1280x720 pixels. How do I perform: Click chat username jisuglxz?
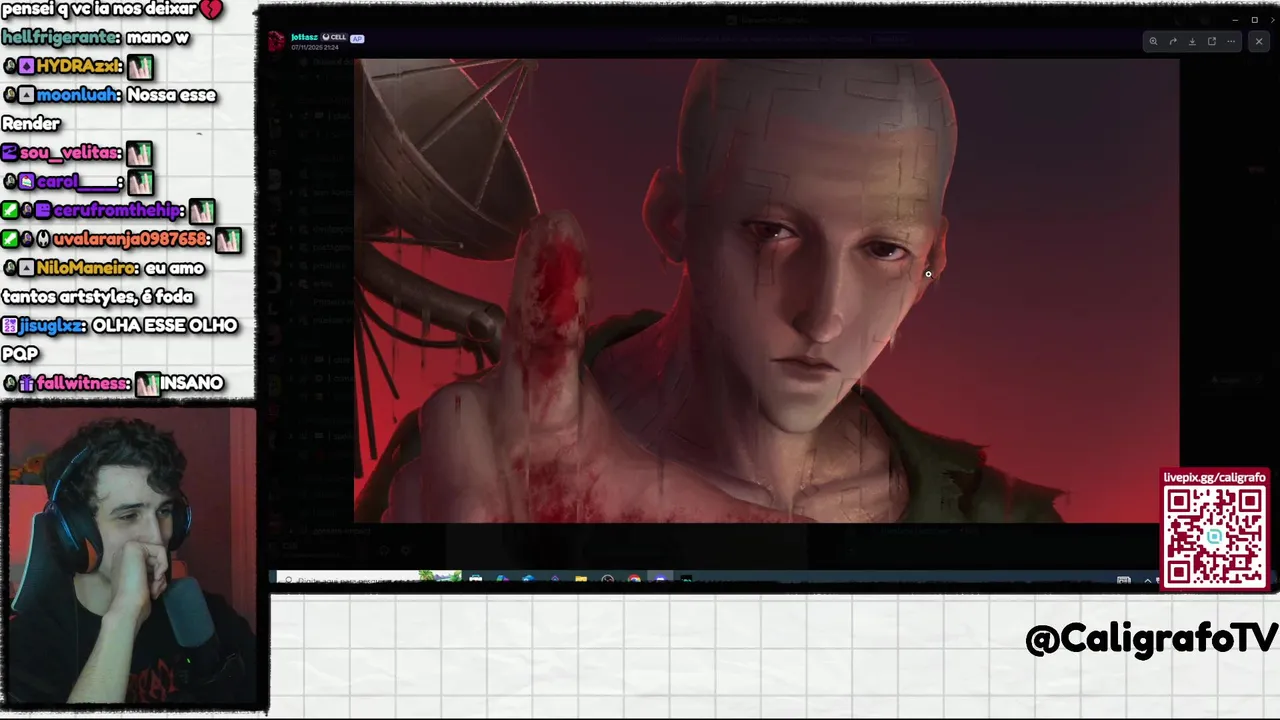52,326
